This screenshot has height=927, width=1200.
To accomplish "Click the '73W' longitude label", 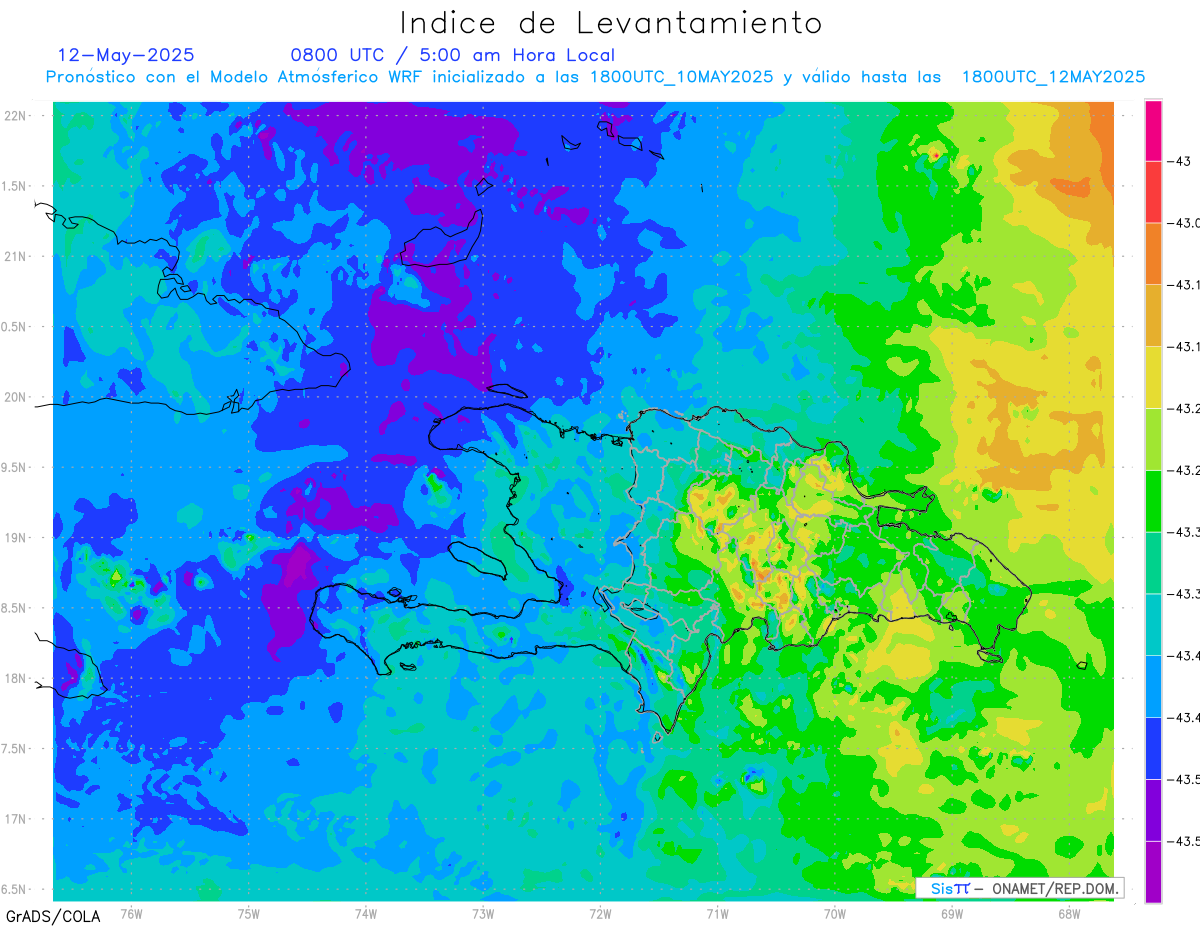I will tap(483, 913).
